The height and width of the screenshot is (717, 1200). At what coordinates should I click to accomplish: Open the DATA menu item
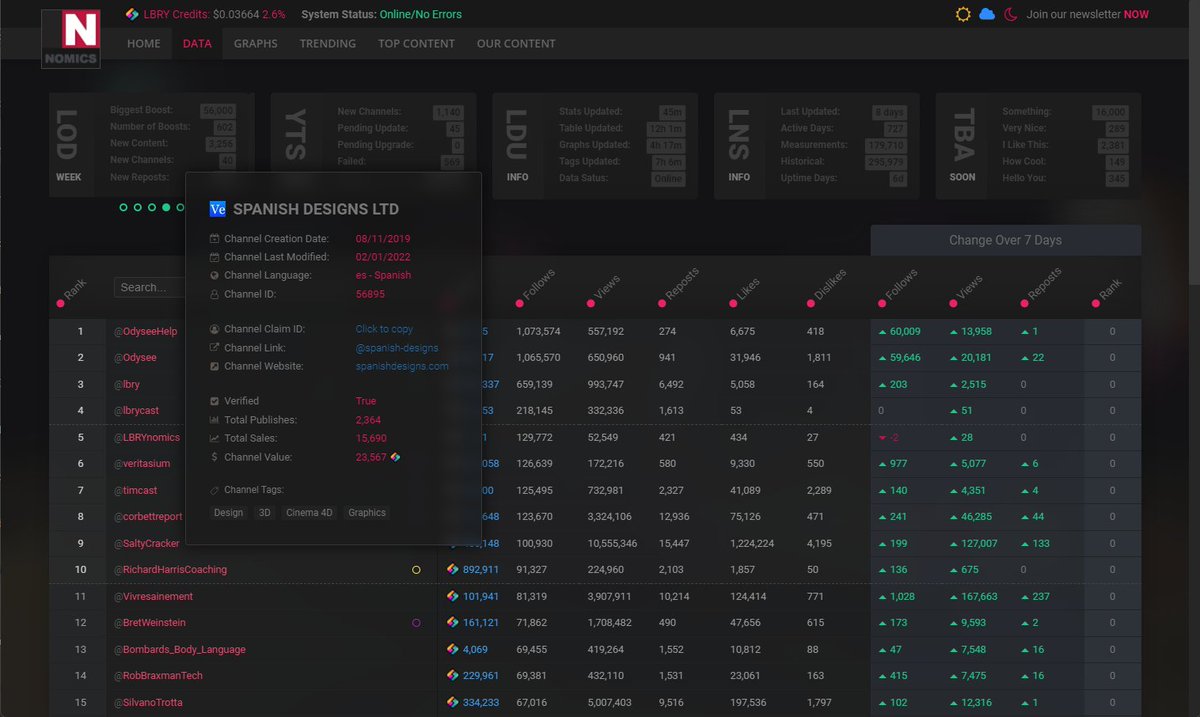pyautogui.click(x=197, y=44)
